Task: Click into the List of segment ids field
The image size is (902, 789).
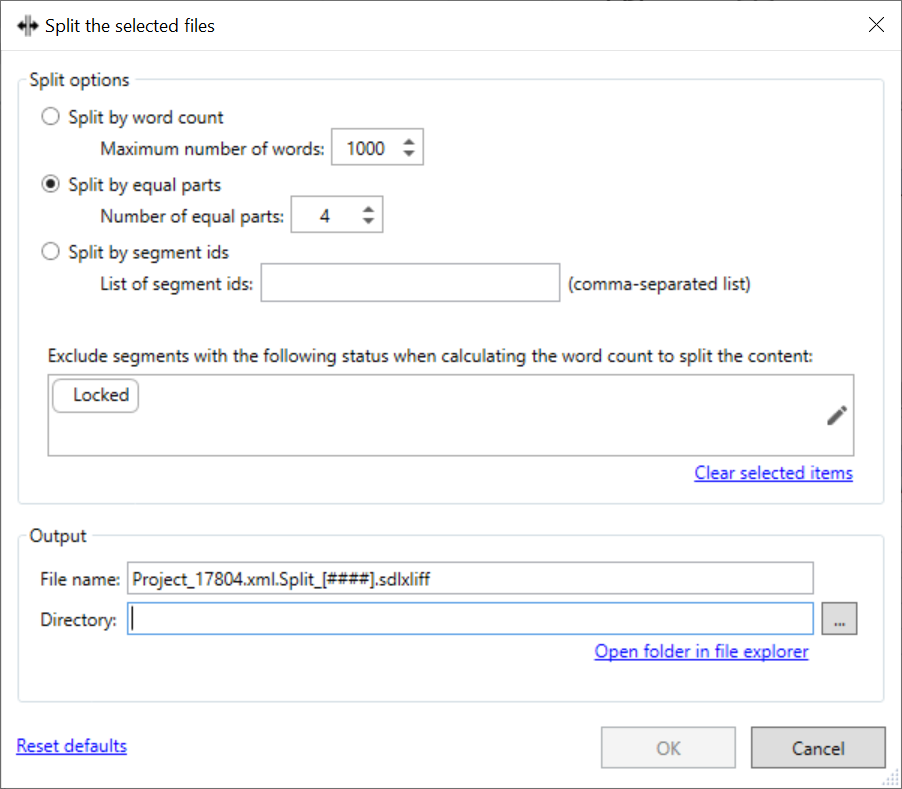Action: [x=410, y=283]
